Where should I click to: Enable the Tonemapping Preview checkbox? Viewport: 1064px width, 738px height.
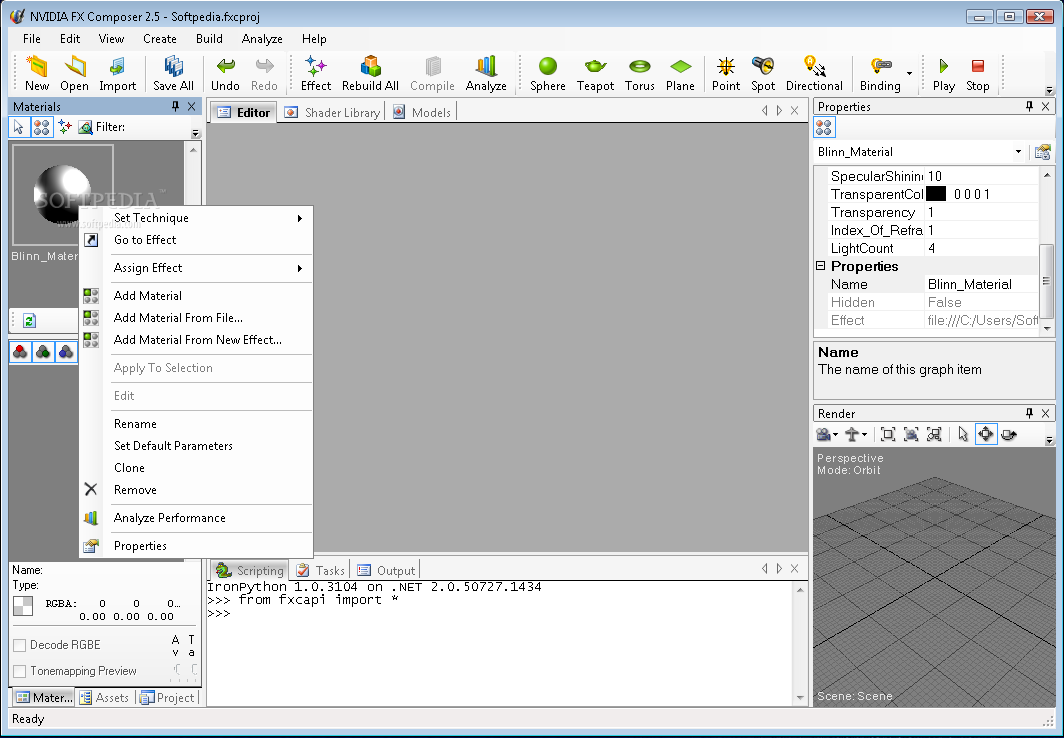(20, 672)
